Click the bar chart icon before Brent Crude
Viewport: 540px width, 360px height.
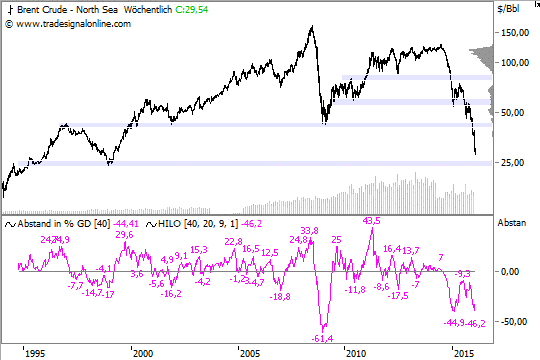pos(11,10)
